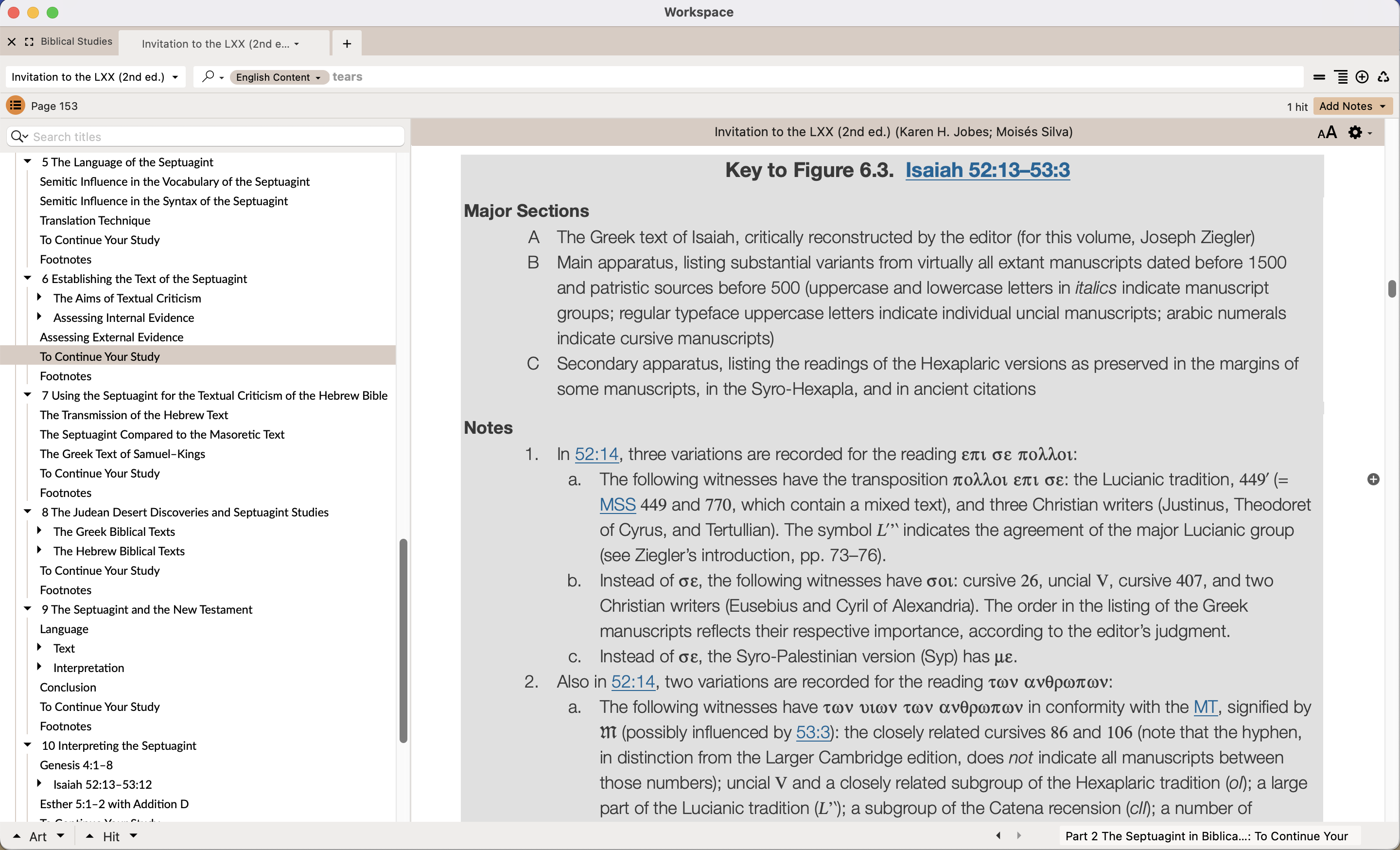Click the magnifier search mode icon

point(208,76)
